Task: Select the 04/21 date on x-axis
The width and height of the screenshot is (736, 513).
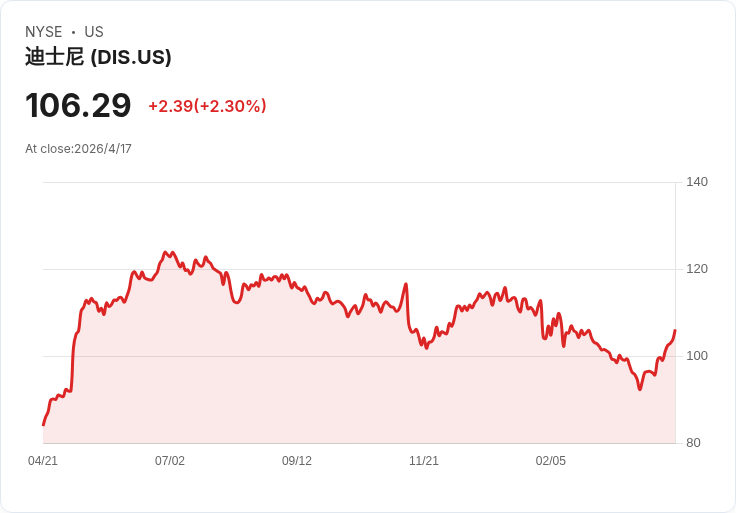Action: point(43,461)
